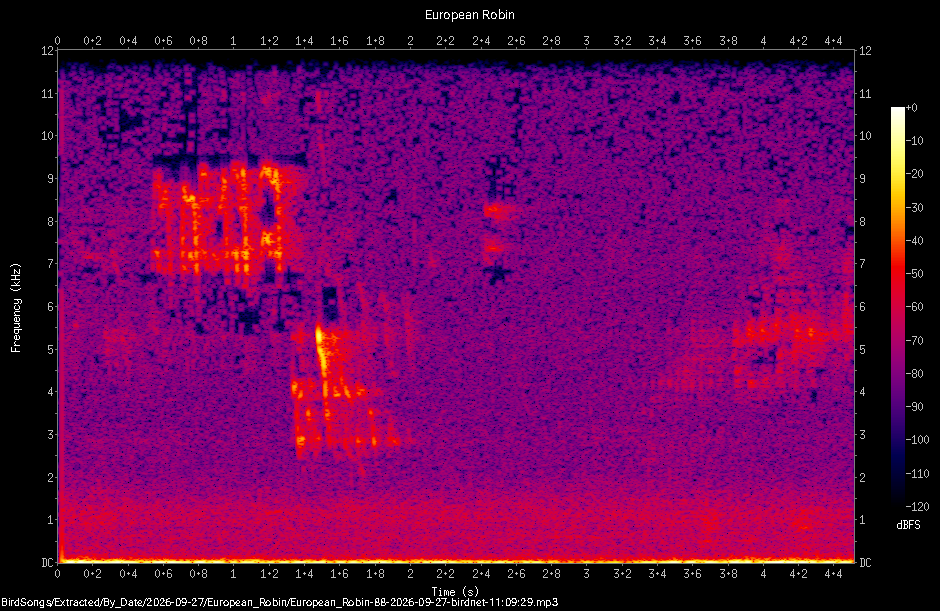The height and width of the screenshot is (611, 940).
Task: Click "3" on the right frequency axis
Action: [x=863, y=435]
